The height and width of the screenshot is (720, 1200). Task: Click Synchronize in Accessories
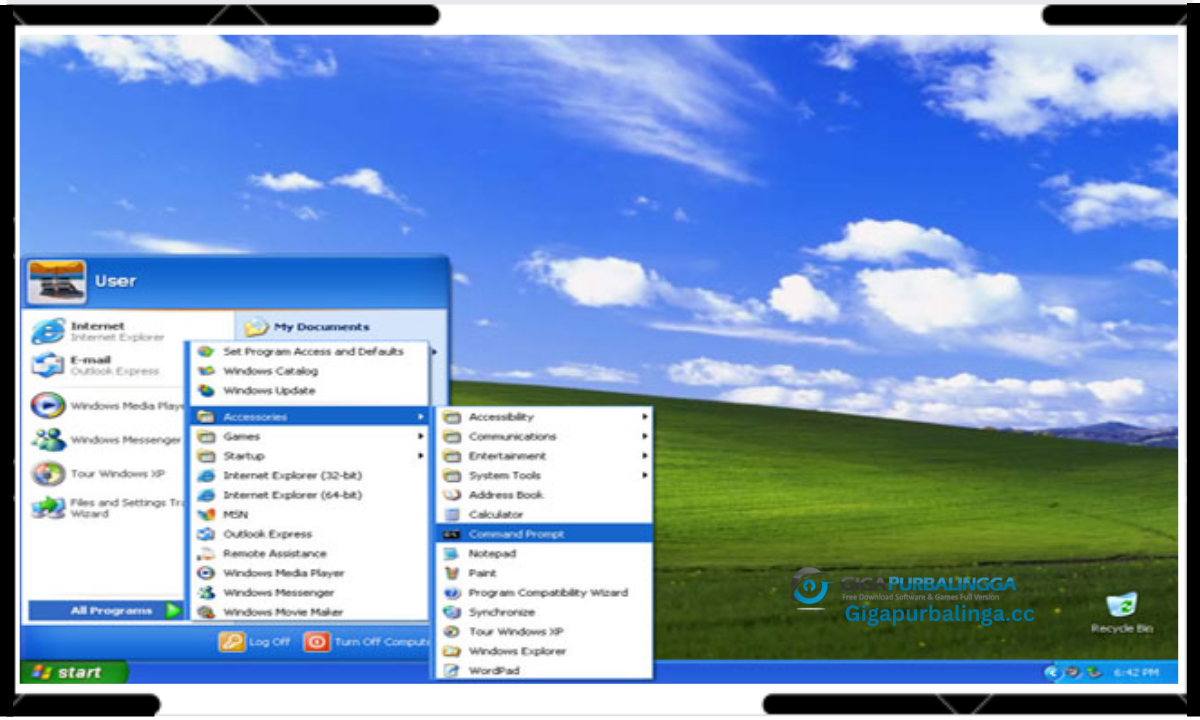[545, 612]
